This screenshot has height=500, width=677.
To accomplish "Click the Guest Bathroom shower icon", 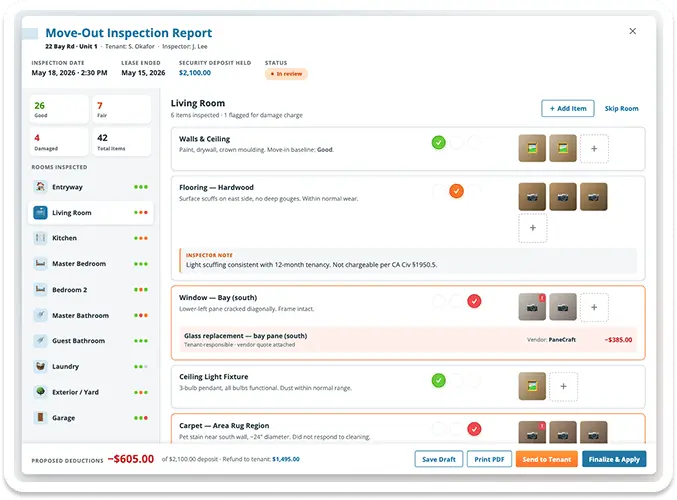I will 40,341.
